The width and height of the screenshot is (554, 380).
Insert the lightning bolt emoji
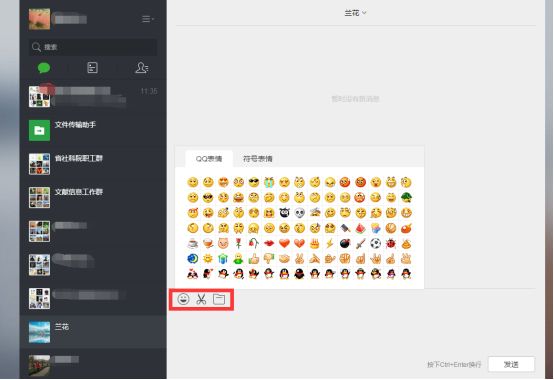(330, 243)
